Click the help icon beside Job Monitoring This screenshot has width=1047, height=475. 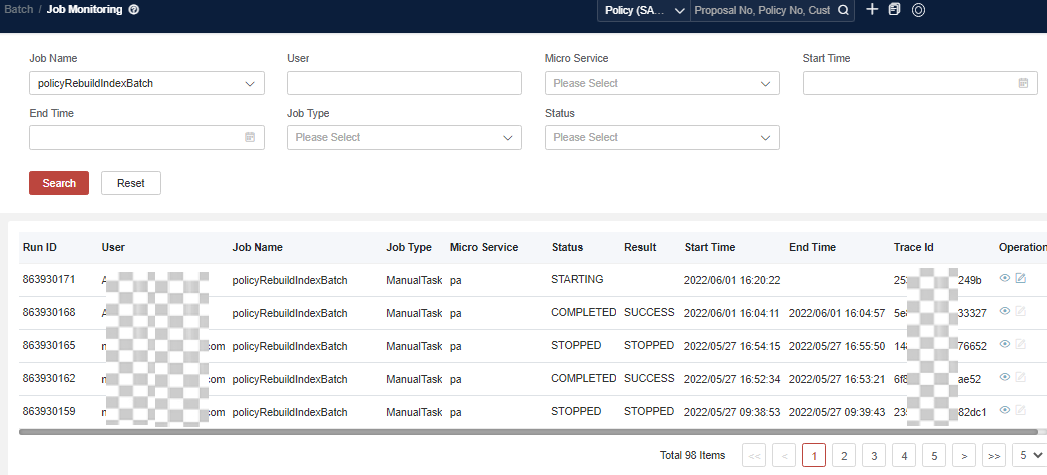tap(134, 10)
